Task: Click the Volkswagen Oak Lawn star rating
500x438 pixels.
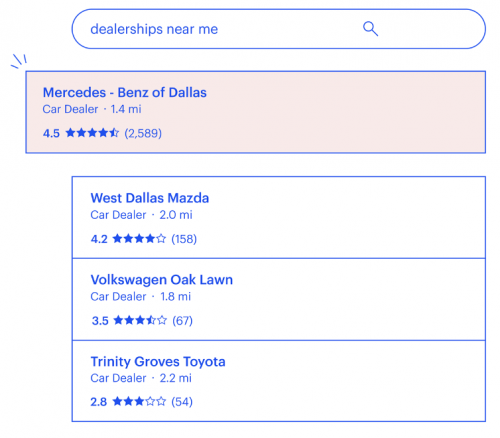Action: [x=140, y=320]
